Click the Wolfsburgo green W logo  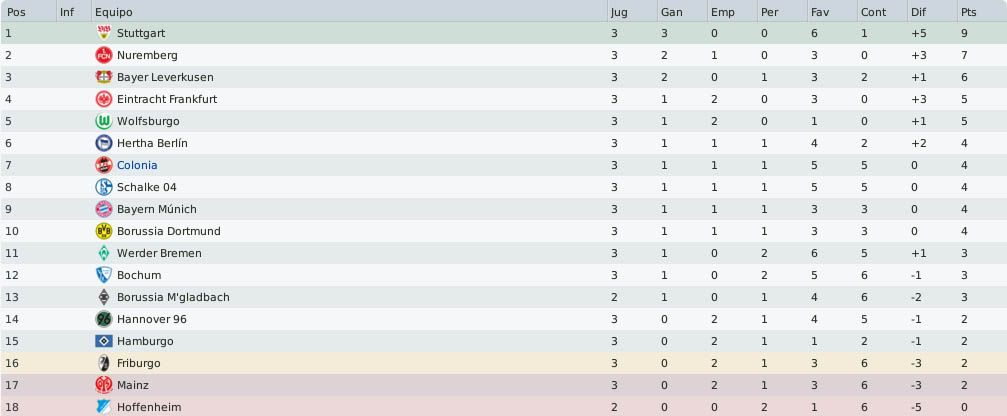(x=103, y=121)
